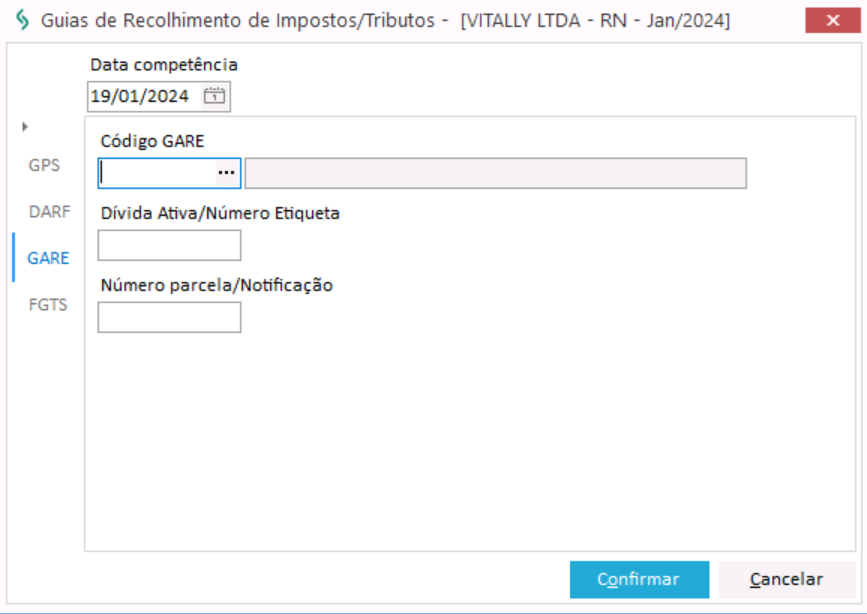Screen dimensions: 867x614
Task: Click the Número parcela/Notificação field
Action: click(168, 317)
